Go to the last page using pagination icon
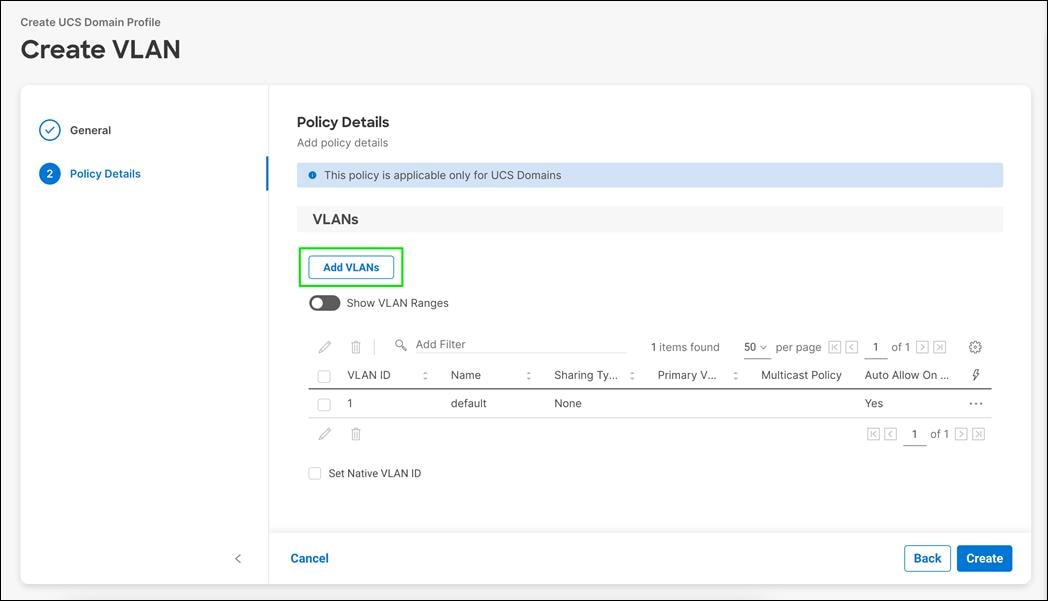 [938, 346]
